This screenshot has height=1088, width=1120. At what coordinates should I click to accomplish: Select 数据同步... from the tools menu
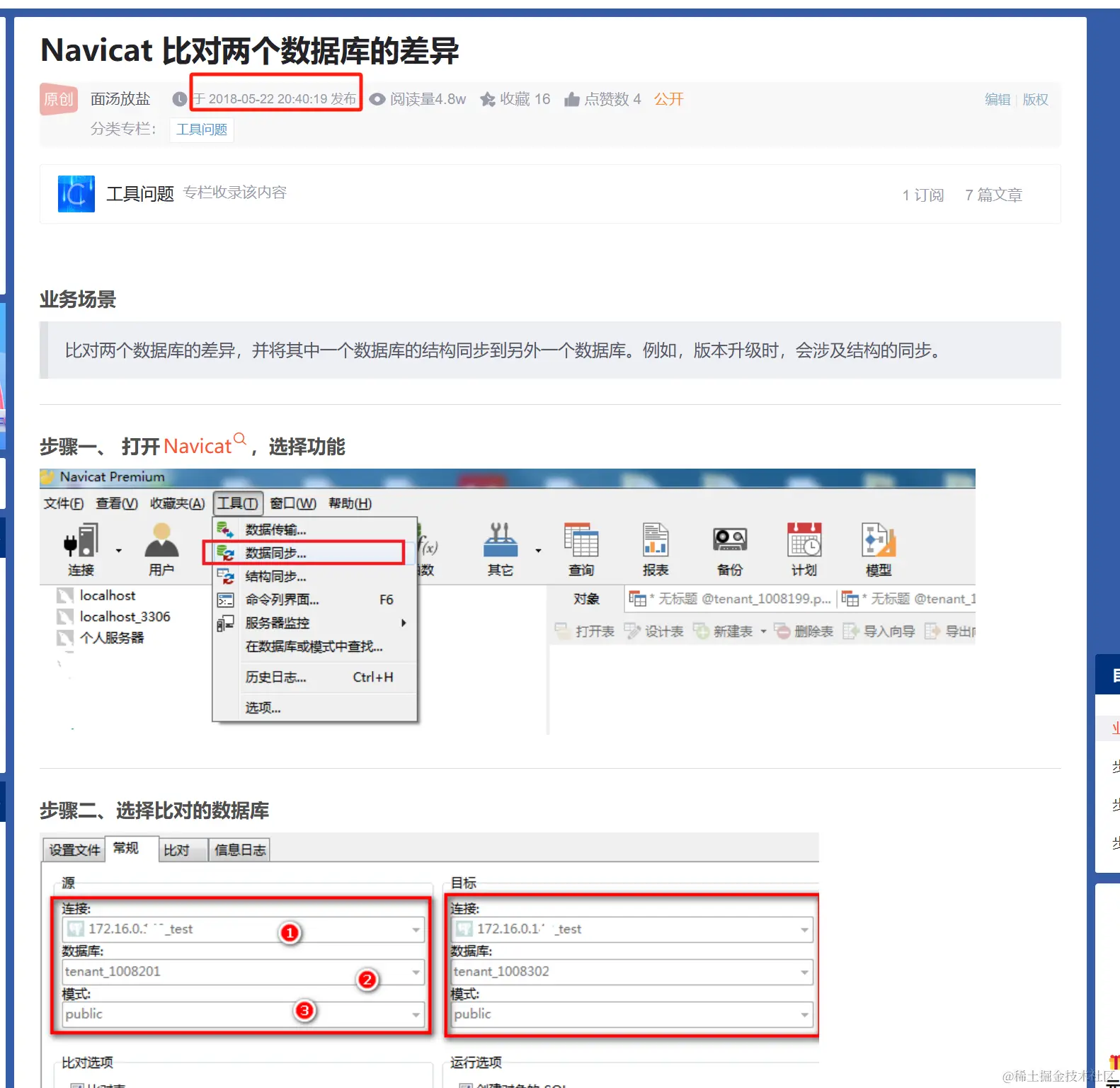point(276,553)
